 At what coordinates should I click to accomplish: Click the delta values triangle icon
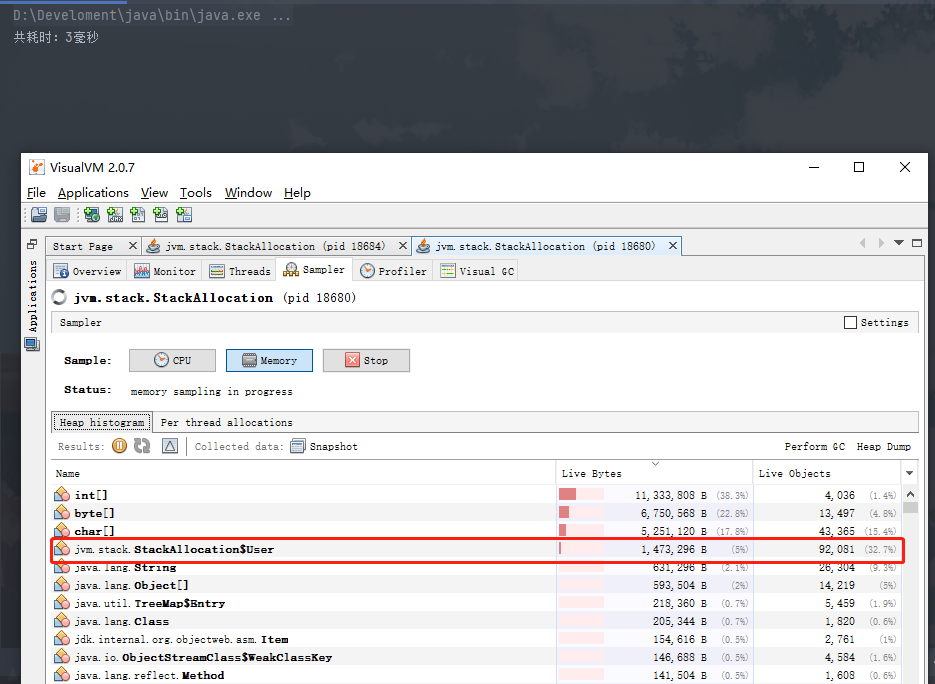[170, 445]
